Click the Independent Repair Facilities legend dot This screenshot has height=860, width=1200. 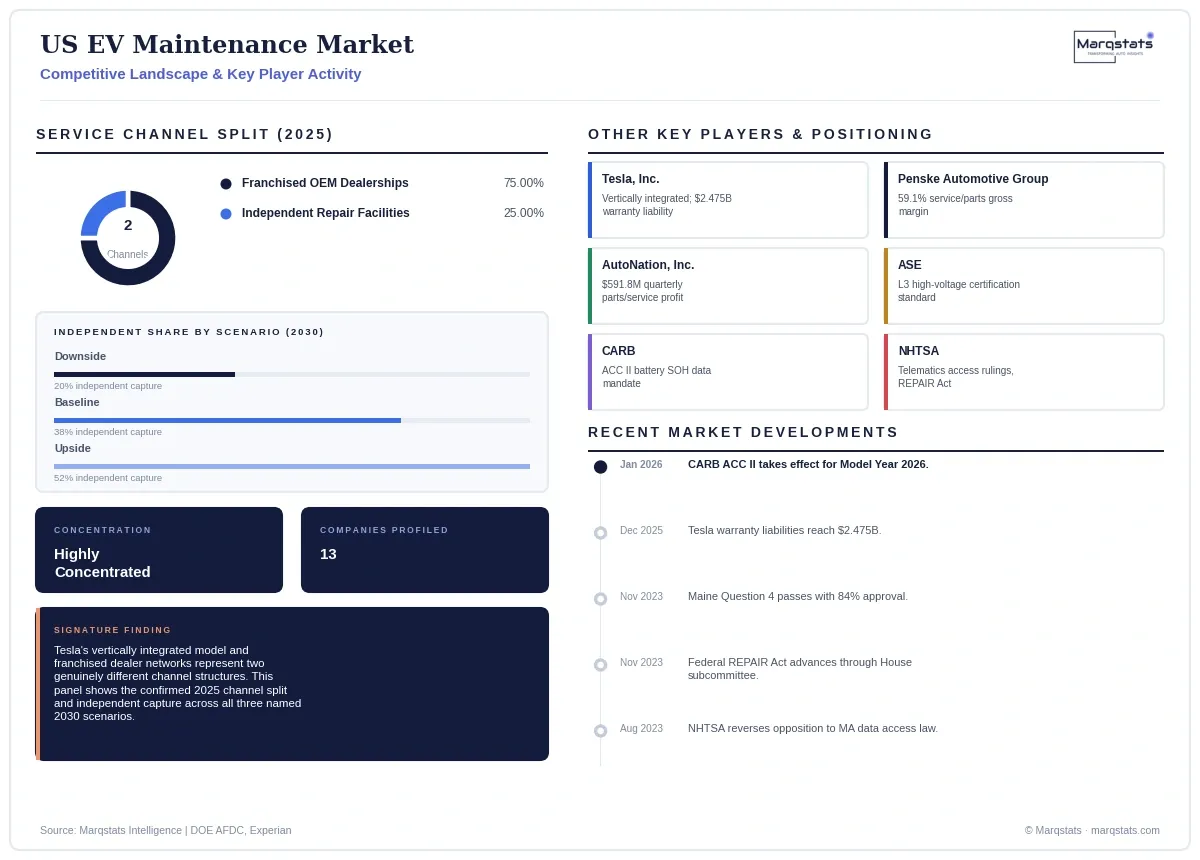pyautogui.click(x=226, y=214)
